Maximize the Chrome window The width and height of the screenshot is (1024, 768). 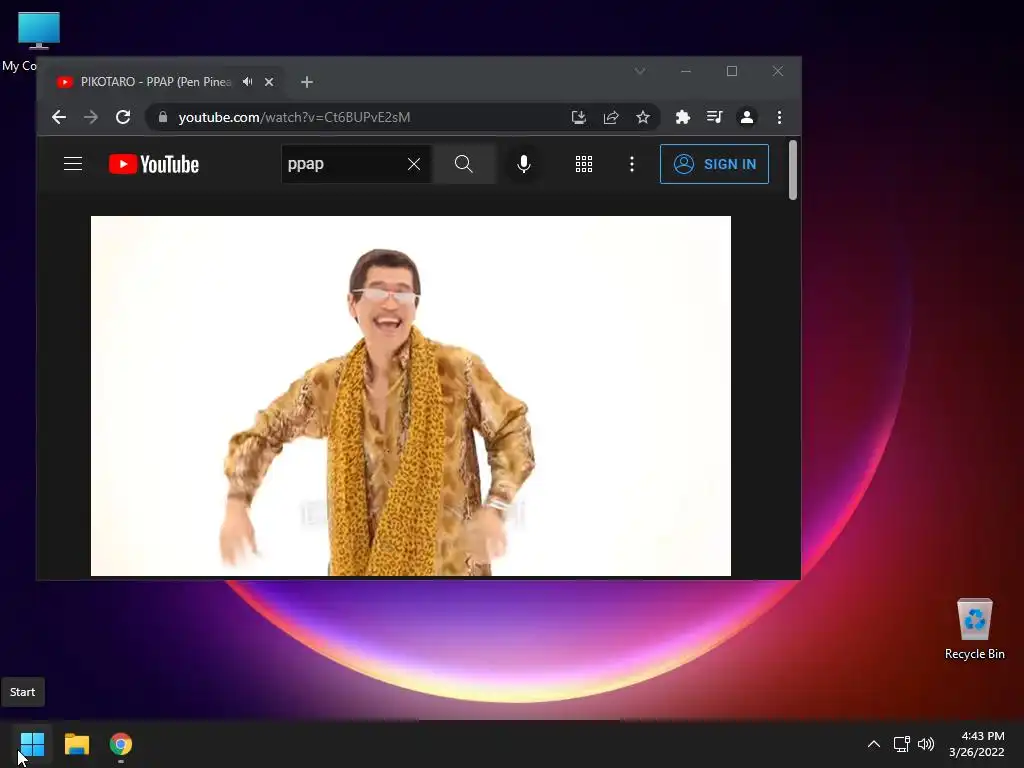pos(732,71)
